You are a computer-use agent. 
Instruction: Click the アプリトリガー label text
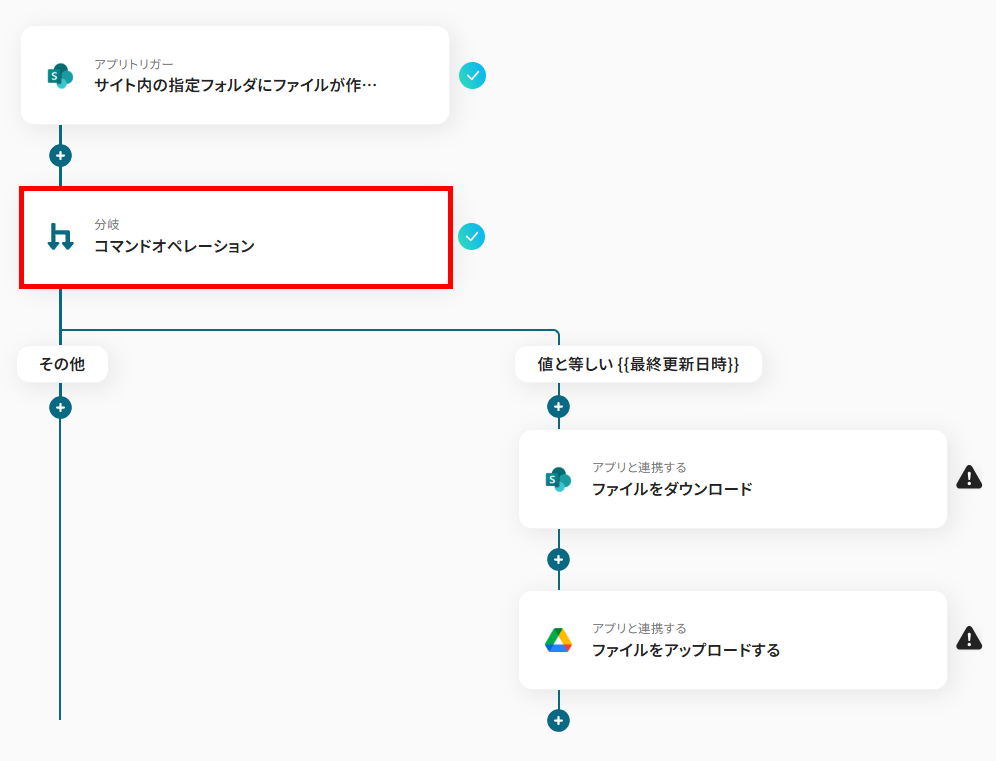(x=133, y=64)
